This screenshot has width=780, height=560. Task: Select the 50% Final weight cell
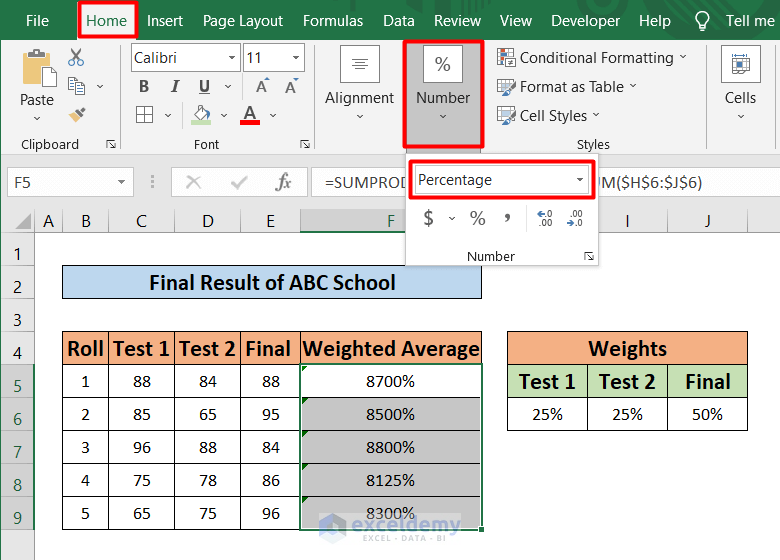pyautogui.click(x=707, y=414)
